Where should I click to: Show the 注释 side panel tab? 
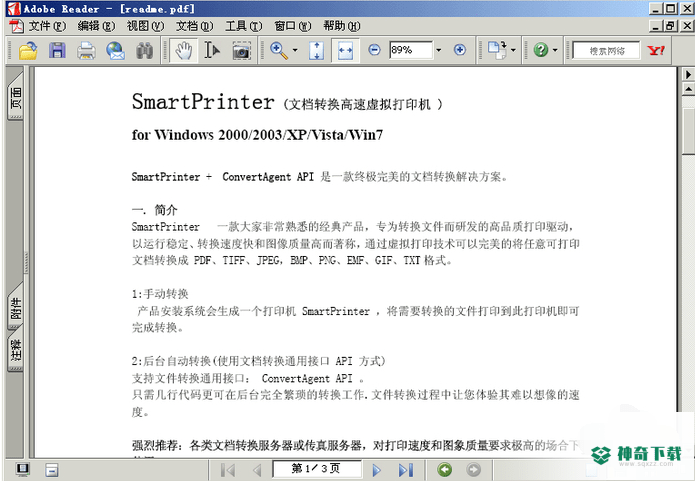click(16, 350)
